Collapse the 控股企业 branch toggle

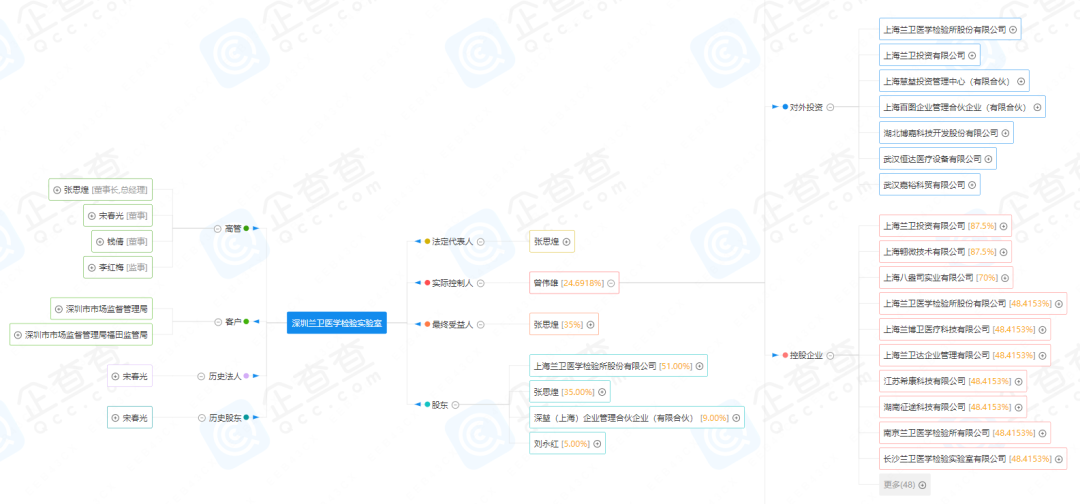(831, 355)
